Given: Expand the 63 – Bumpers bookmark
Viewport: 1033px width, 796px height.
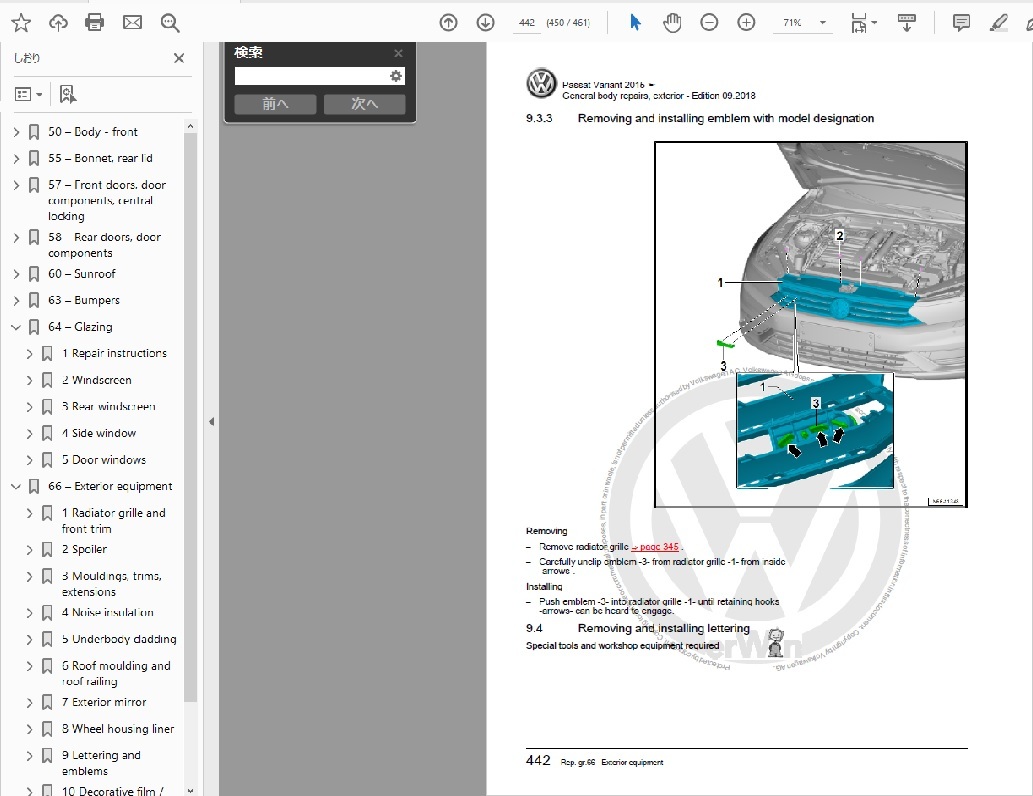Looking at the screenshot, I should (17, 300).
